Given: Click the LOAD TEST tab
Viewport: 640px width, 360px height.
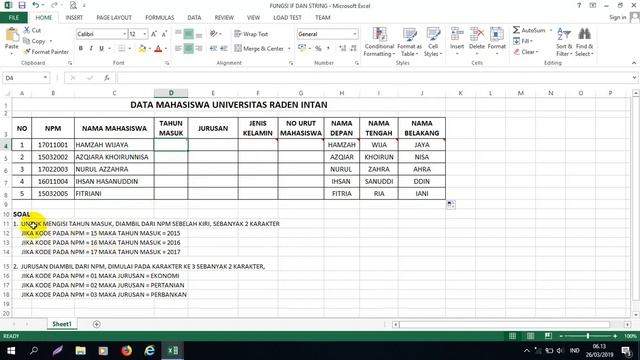Looking at the screenshot, I should [x=287, y=18].
